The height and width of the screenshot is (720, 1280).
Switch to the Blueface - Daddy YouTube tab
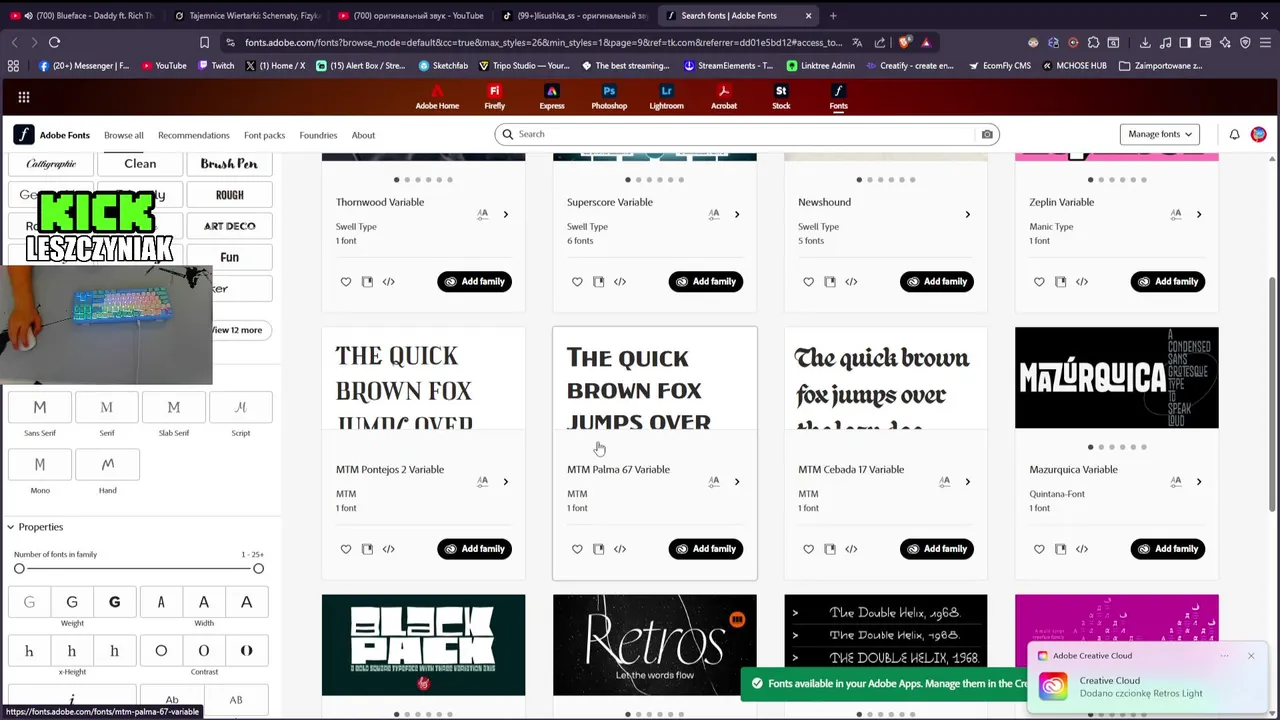tap(83, 16)
